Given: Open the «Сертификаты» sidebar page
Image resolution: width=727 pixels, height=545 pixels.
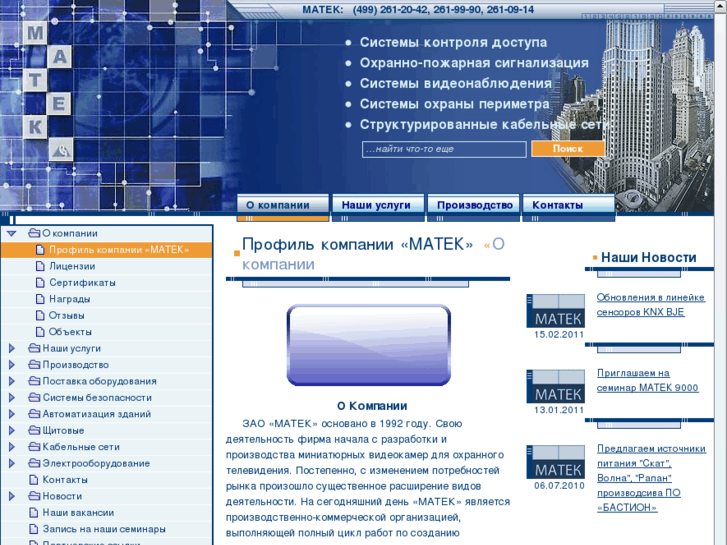Looking at the screenshot, I should click(x=82, y=282).
